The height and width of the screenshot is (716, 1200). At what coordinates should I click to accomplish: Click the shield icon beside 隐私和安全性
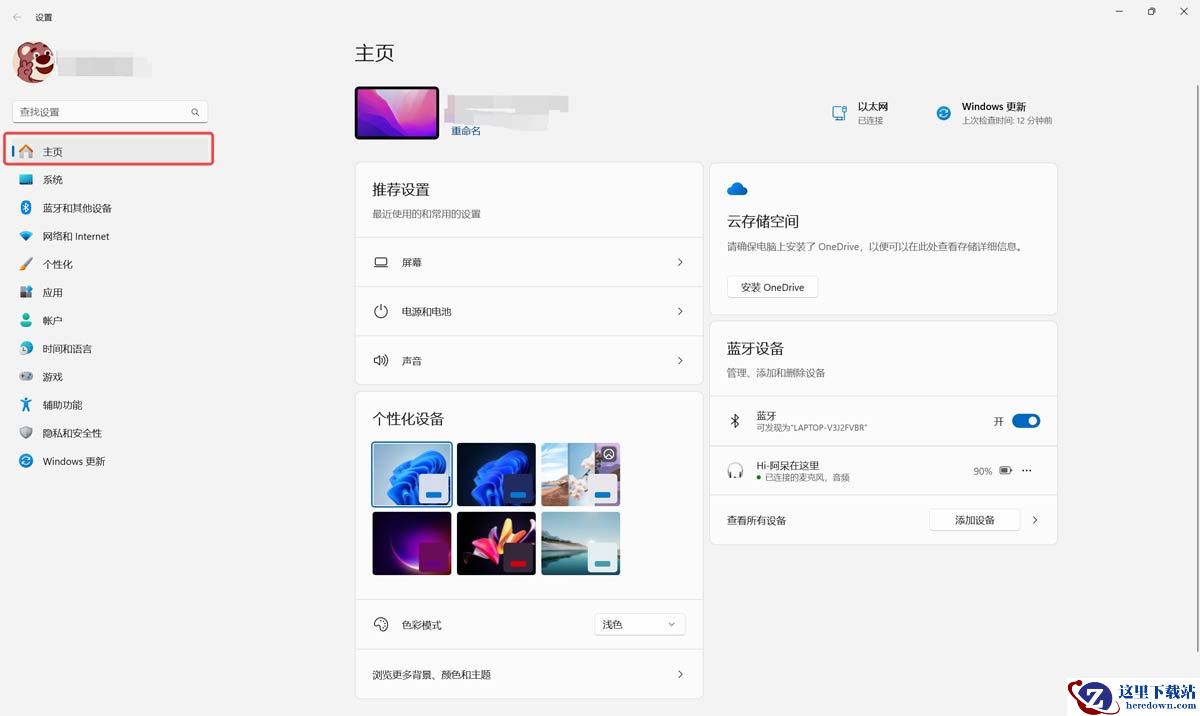point(26,433)
